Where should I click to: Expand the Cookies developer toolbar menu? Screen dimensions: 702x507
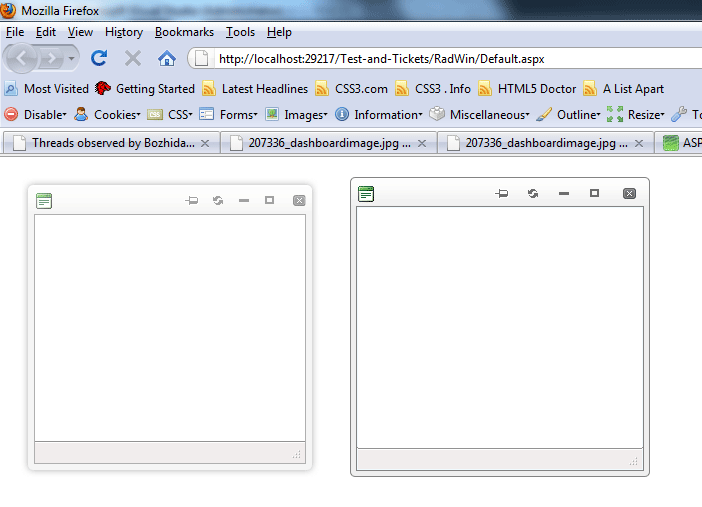pyautogui.click(x=107, y=115)
